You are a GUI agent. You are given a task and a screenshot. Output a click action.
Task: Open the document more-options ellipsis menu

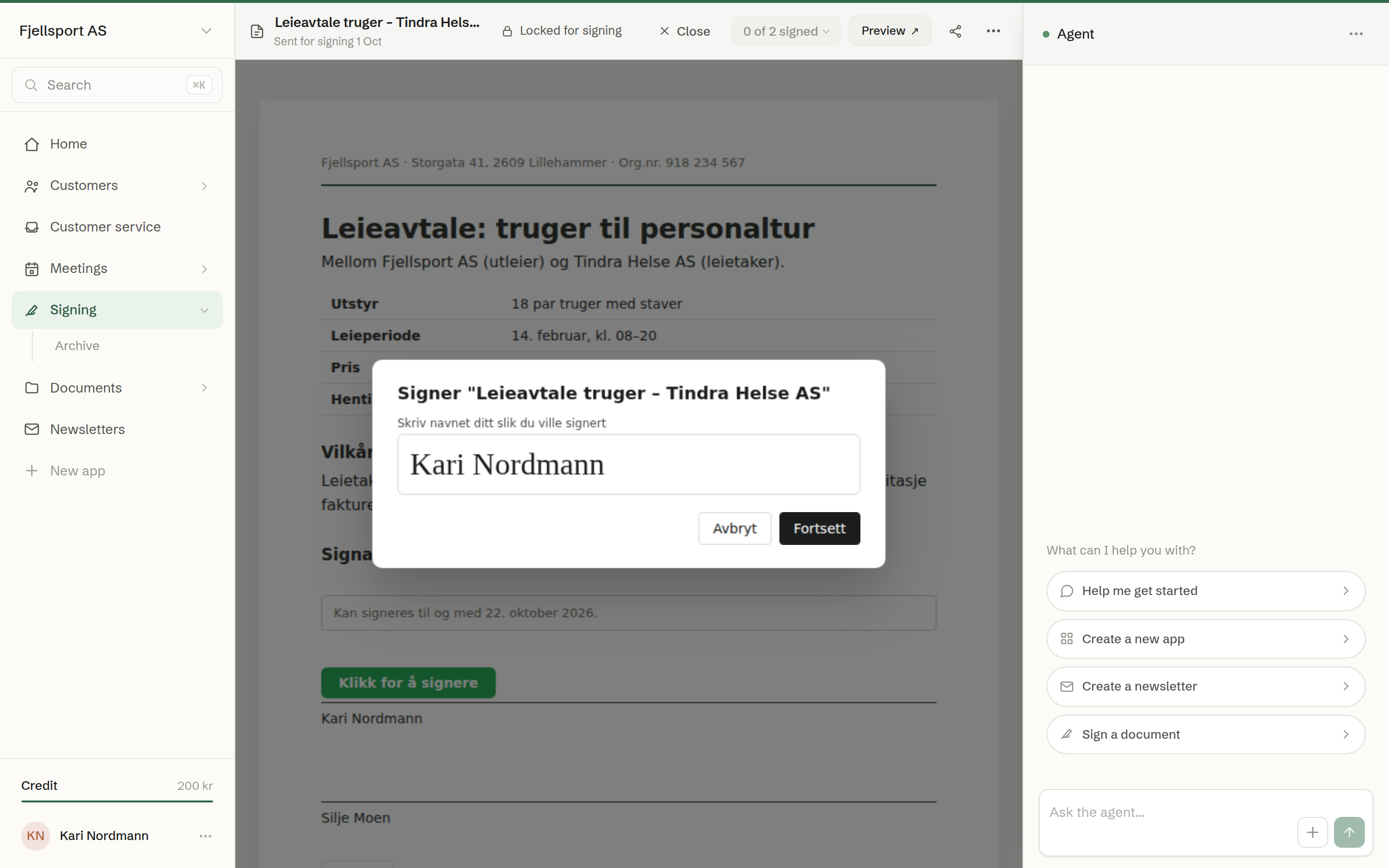(994, 31)
